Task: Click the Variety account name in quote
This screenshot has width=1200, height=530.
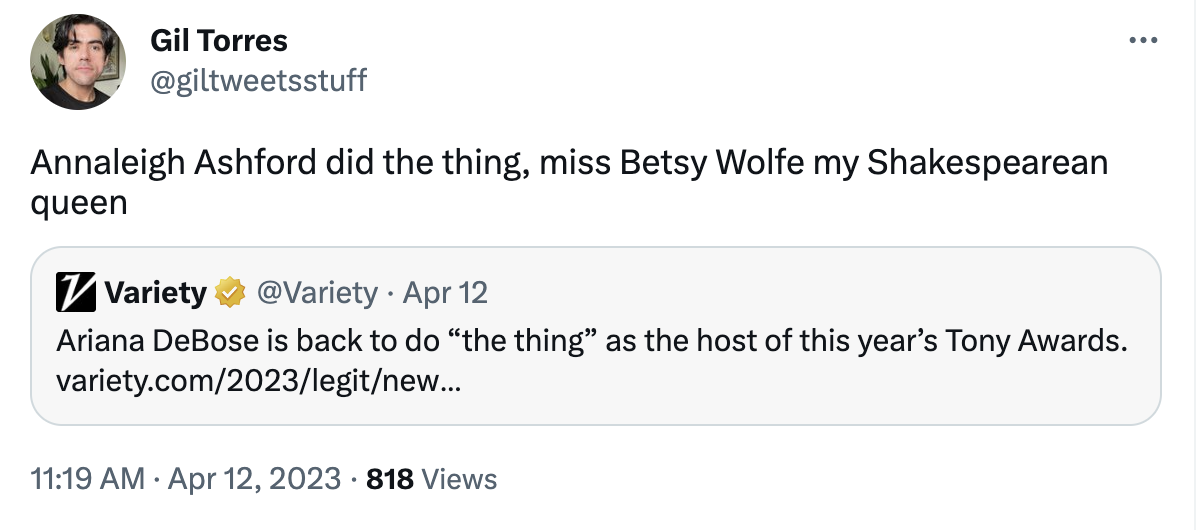Action: click(x=155, y=293)
